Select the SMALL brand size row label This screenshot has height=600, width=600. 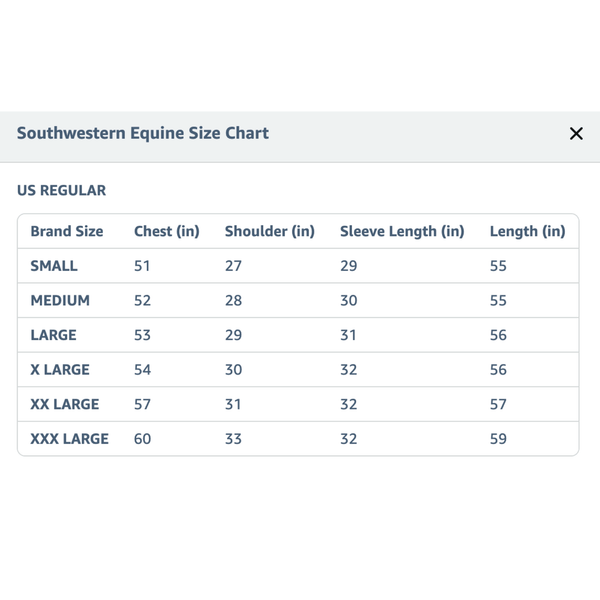click(54, 266)
